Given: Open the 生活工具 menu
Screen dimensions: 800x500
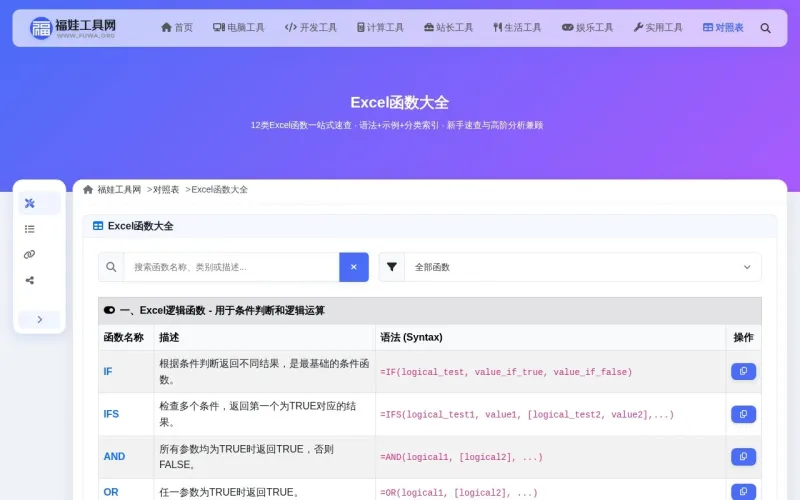Looking at the screenshot, I should point(517,28).
